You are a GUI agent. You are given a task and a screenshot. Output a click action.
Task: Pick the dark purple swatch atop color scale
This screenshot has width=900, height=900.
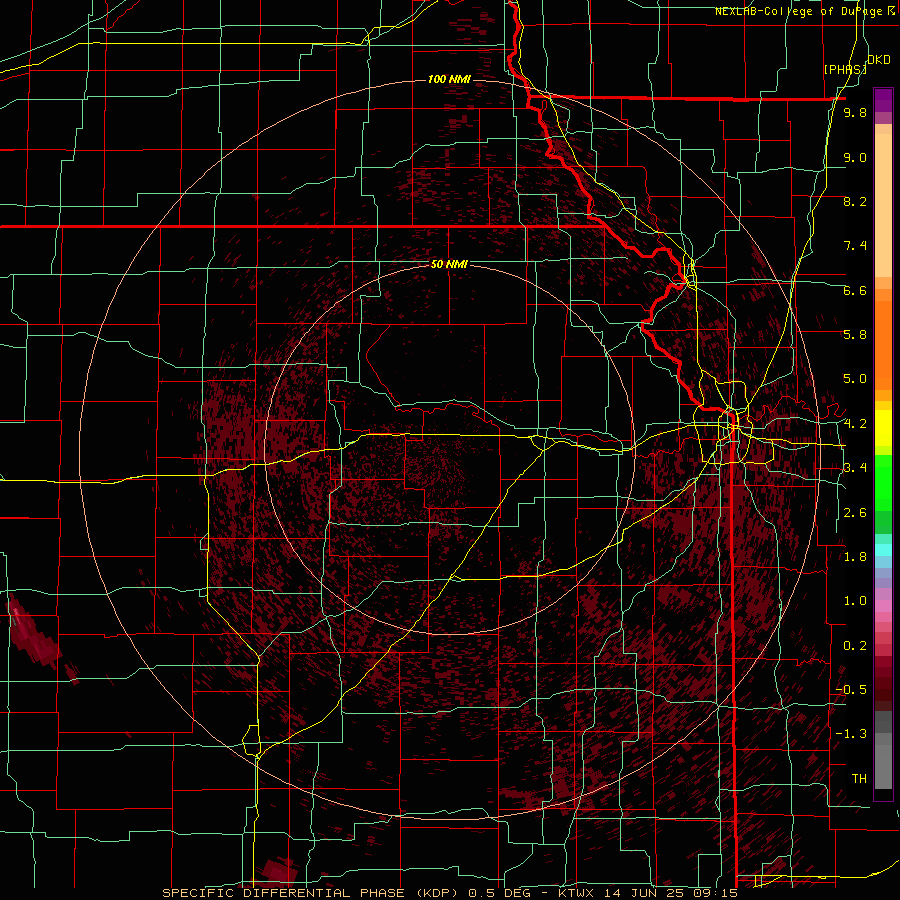point(883,100)
